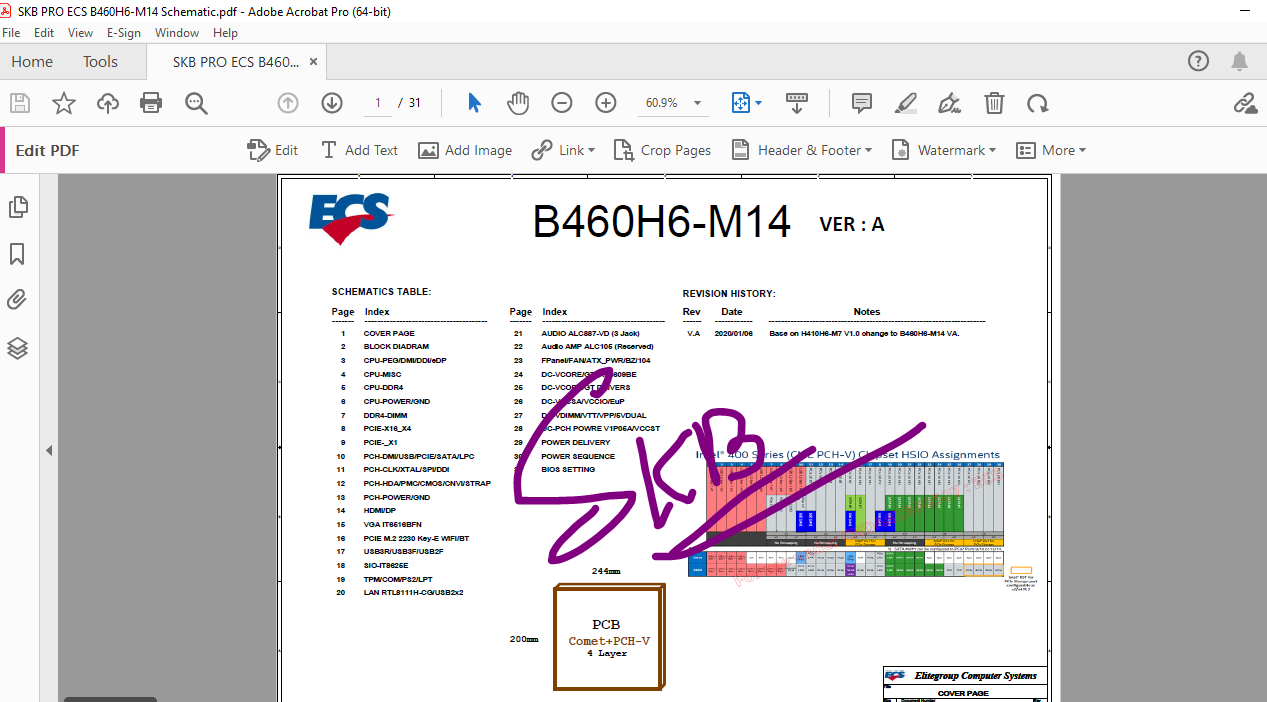Screen dimensions: 1267x702
Task: Click the Add Image button
Action: (x=465, y=150)
